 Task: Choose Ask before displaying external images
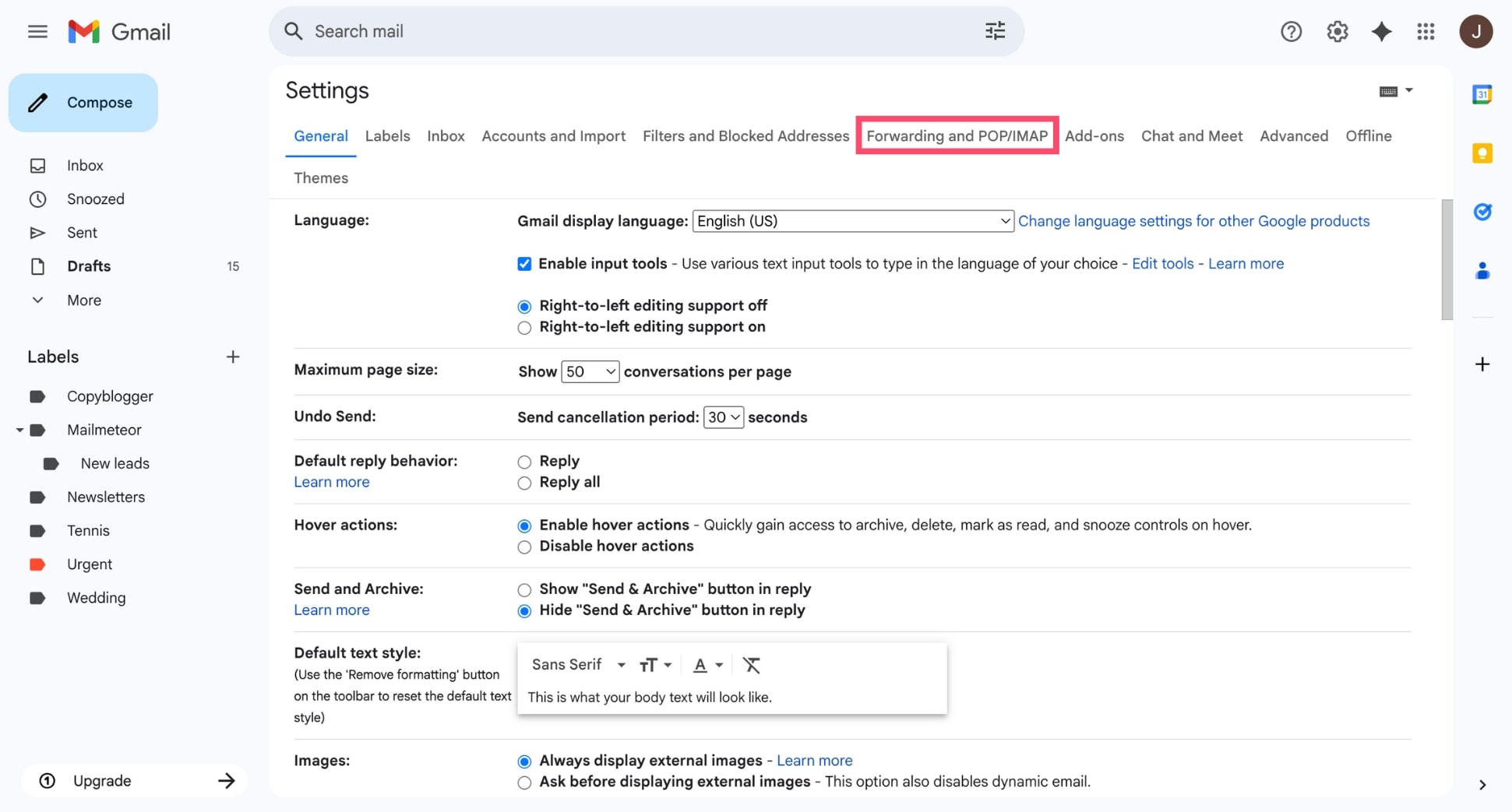tap(523, 782)
